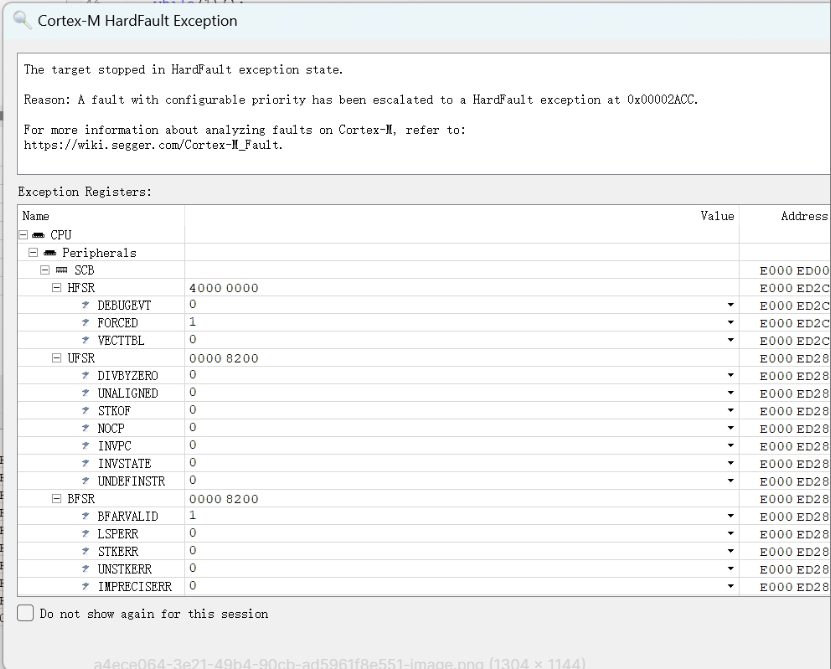Click the BFARVALID bitfield icon

(86, 516)
